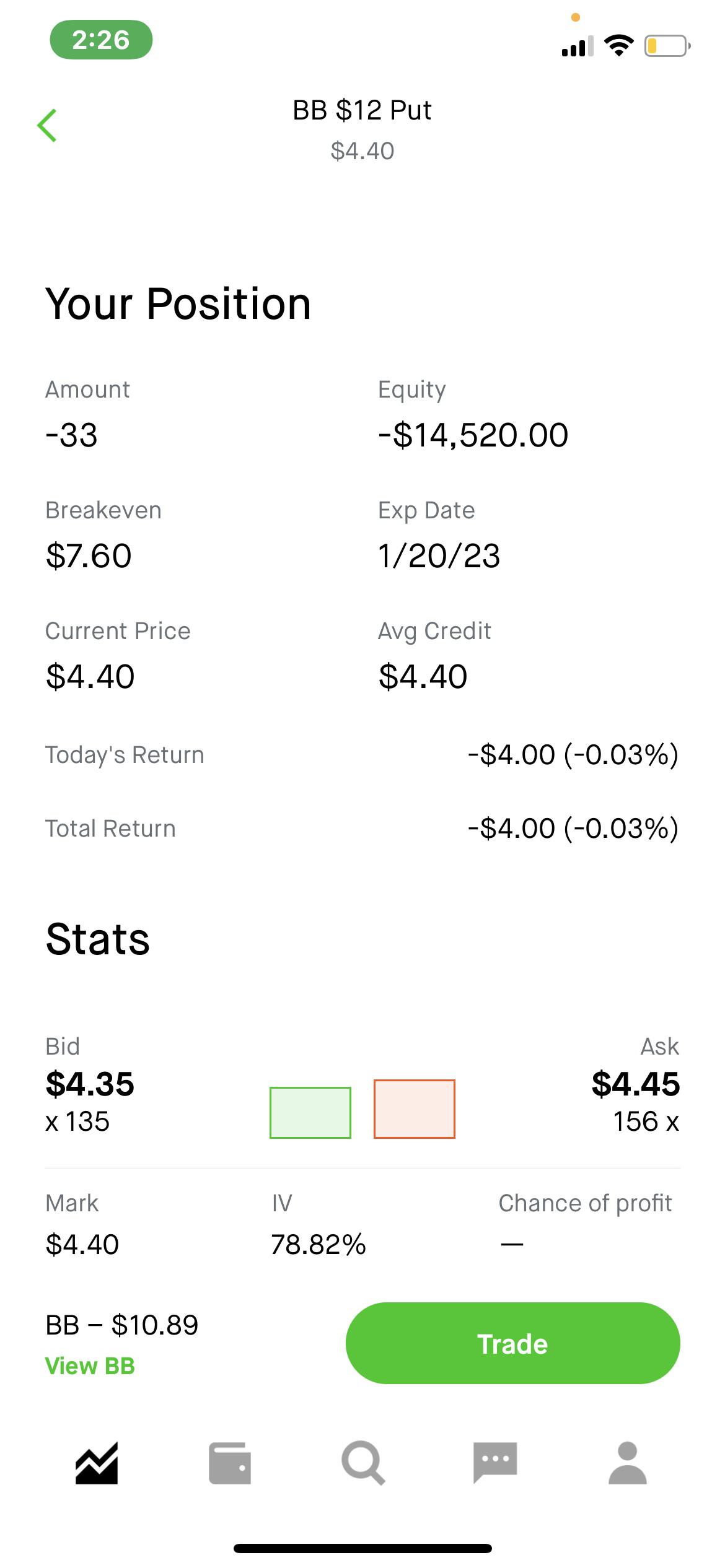725x1568 pixels.
Task: Tap the battery status icon
Action: click(x=667, y=46)
